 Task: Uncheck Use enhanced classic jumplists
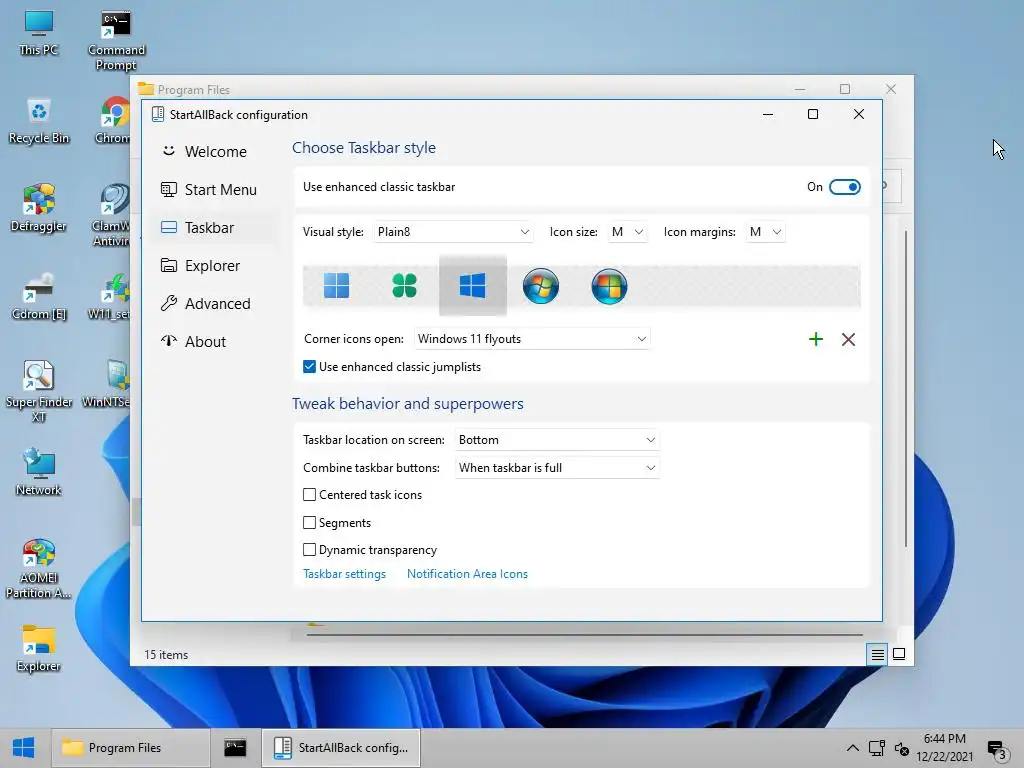[310, 367]
